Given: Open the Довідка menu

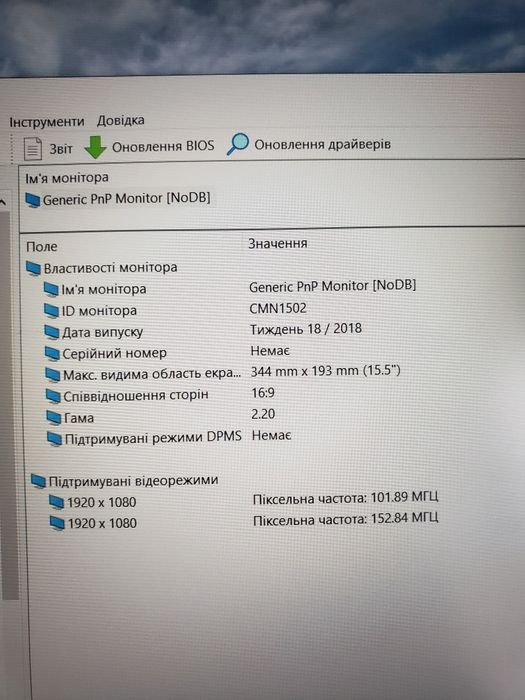Looking at the screenshot, I should 121,120.
